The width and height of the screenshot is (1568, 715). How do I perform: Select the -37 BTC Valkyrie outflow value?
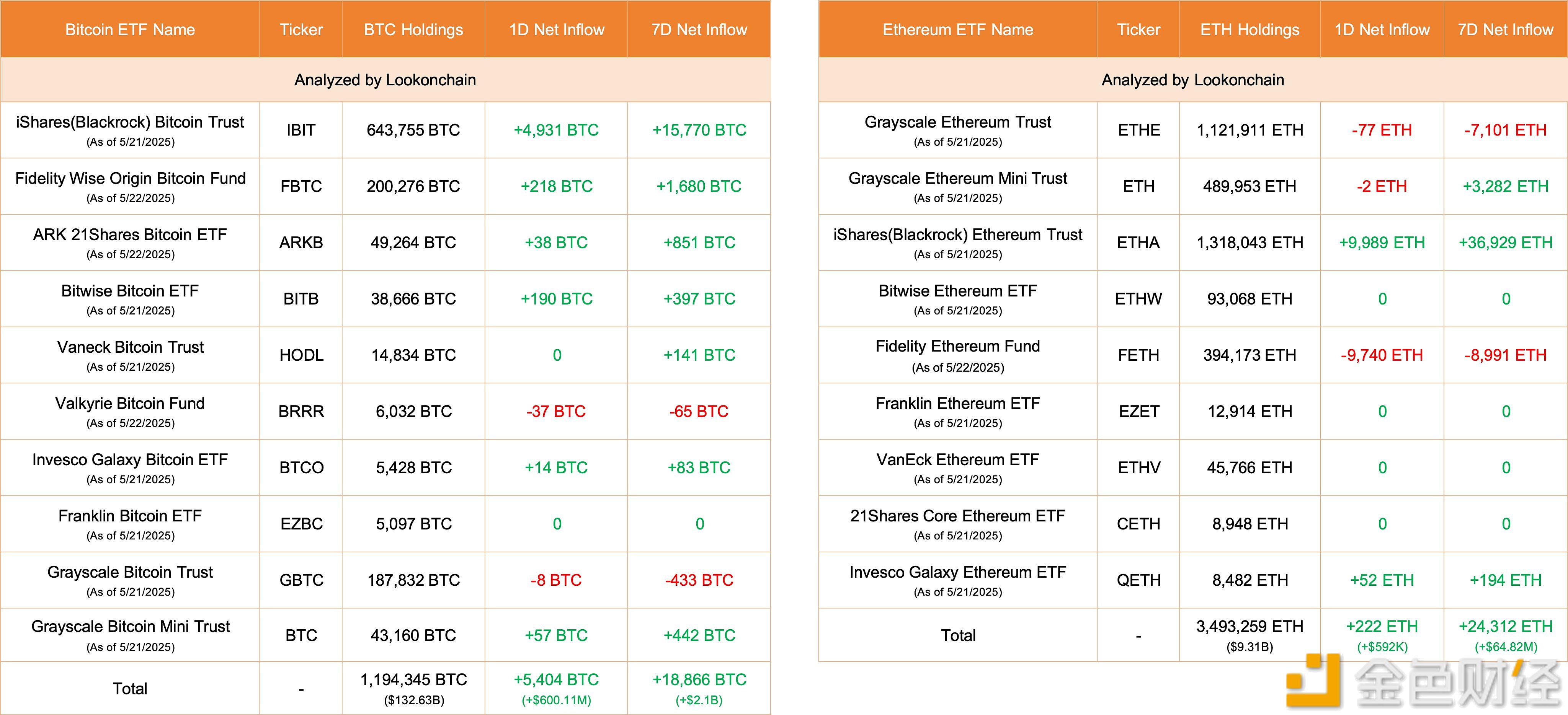point(556,411)
